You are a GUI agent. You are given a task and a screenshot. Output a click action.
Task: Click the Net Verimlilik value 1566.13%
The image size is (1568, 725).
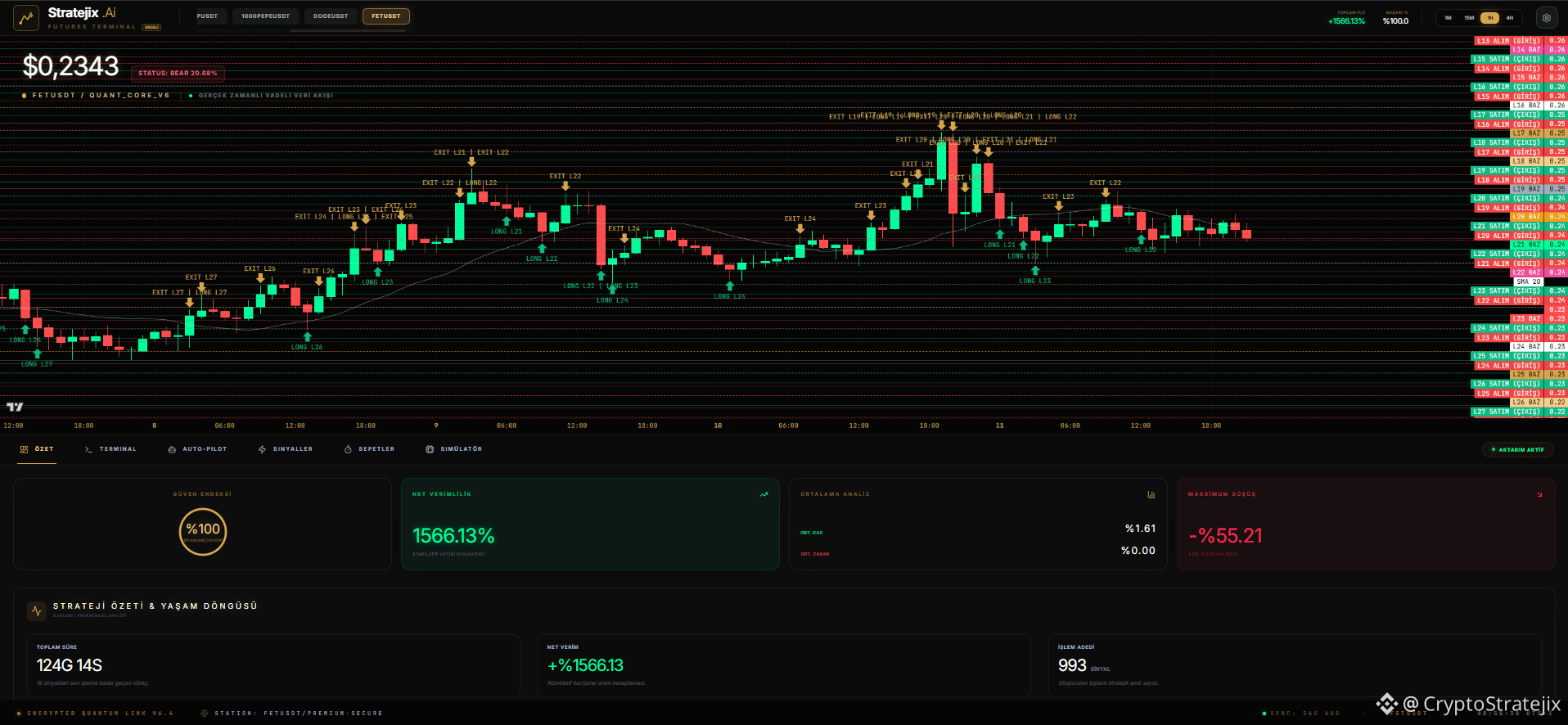pos(453,536)
